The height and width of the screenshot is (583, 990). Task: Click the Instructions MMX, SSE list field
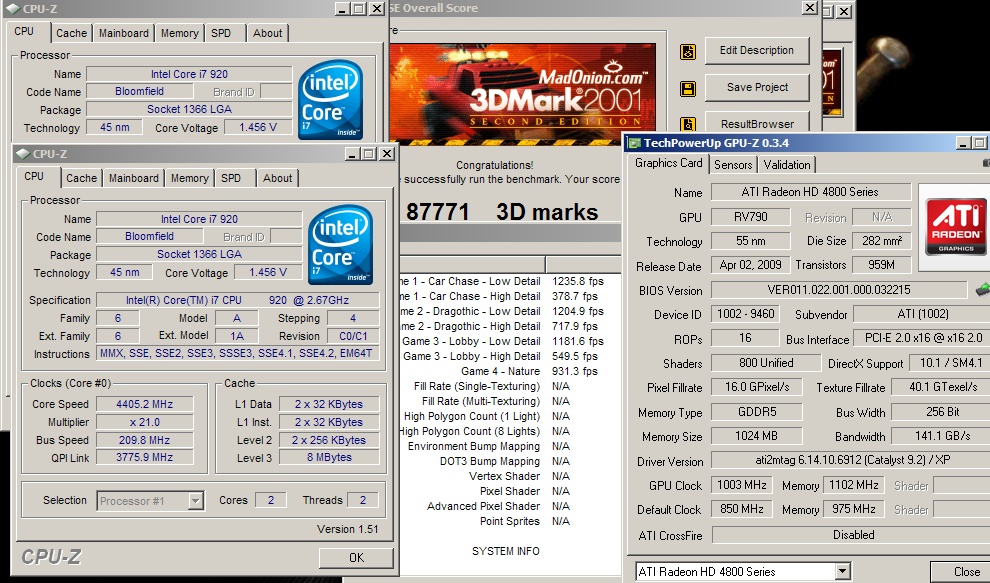pyautogui.click(x=237, y=354)
